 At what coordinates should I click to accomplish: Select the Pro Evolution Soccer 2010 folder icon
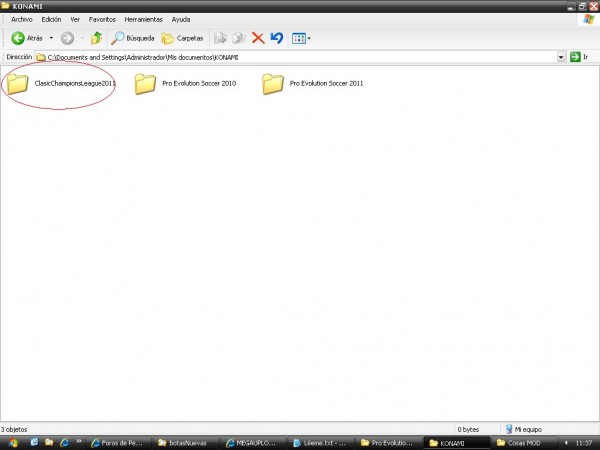coord(145,84)
